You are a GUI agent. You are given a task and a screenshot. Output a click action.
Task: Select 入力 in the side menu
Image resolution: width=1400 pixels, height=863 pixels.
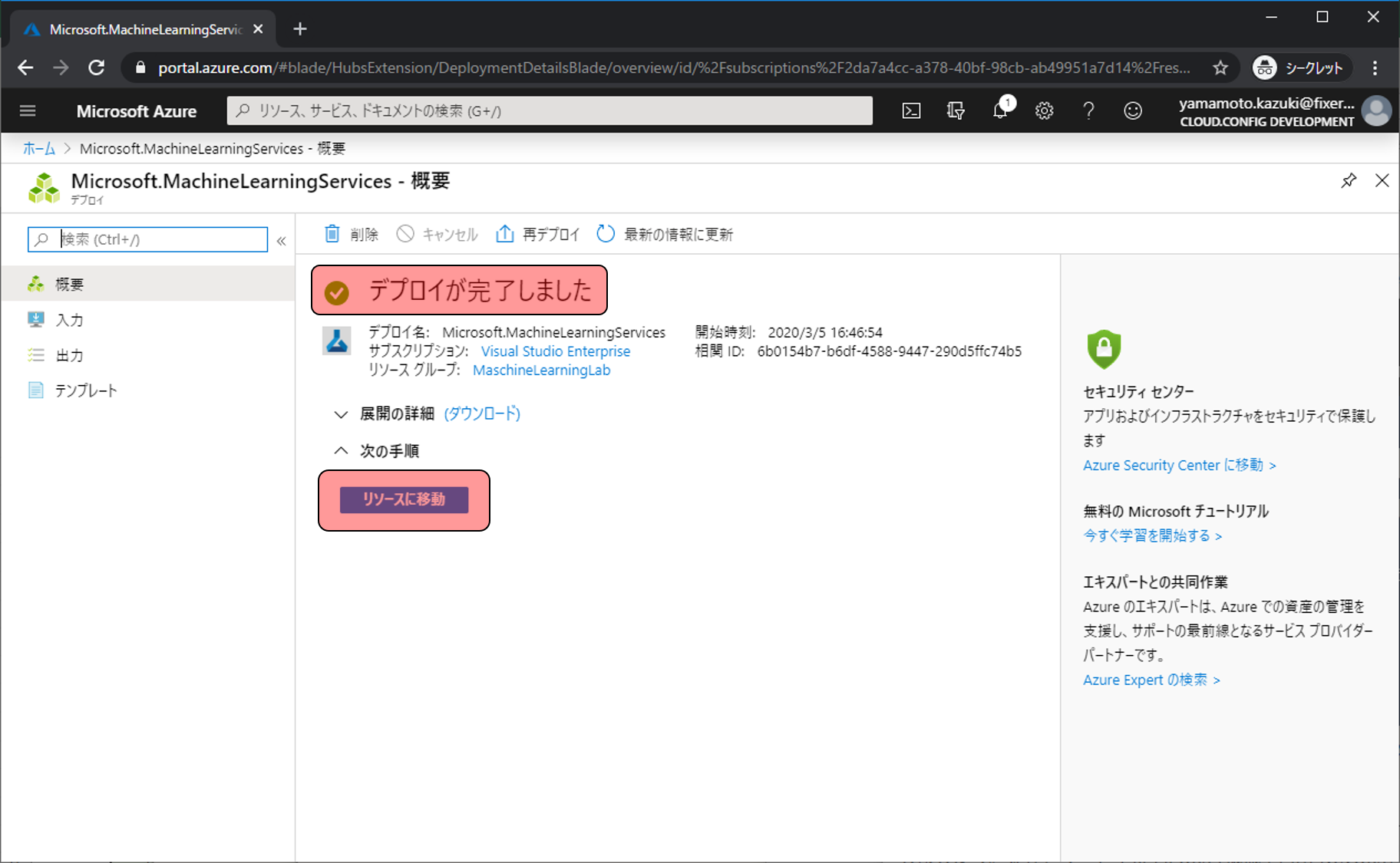(x=69, y=320)
